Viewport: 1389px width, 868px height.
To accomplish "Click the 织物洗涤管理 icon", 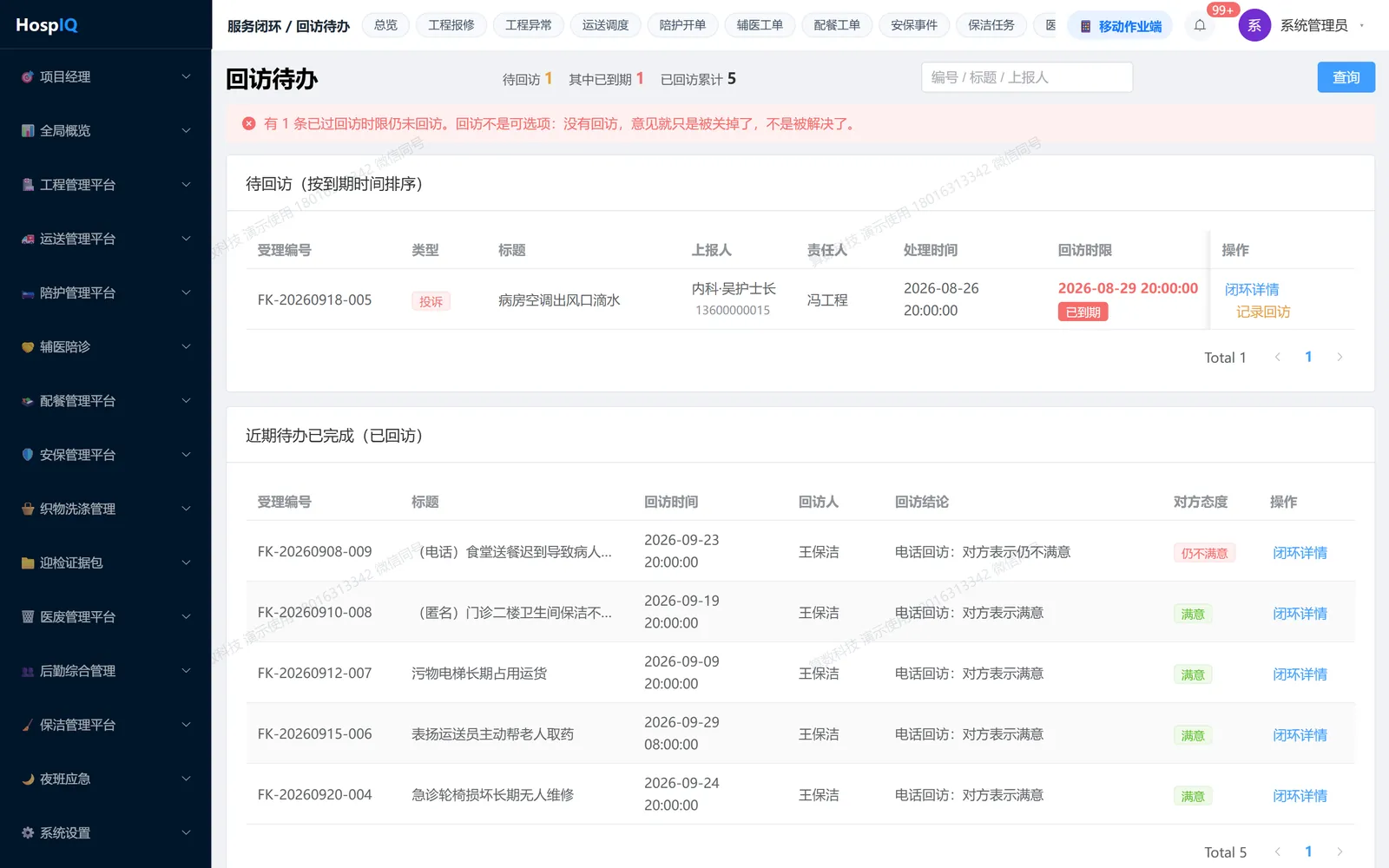I will point(28,510).
